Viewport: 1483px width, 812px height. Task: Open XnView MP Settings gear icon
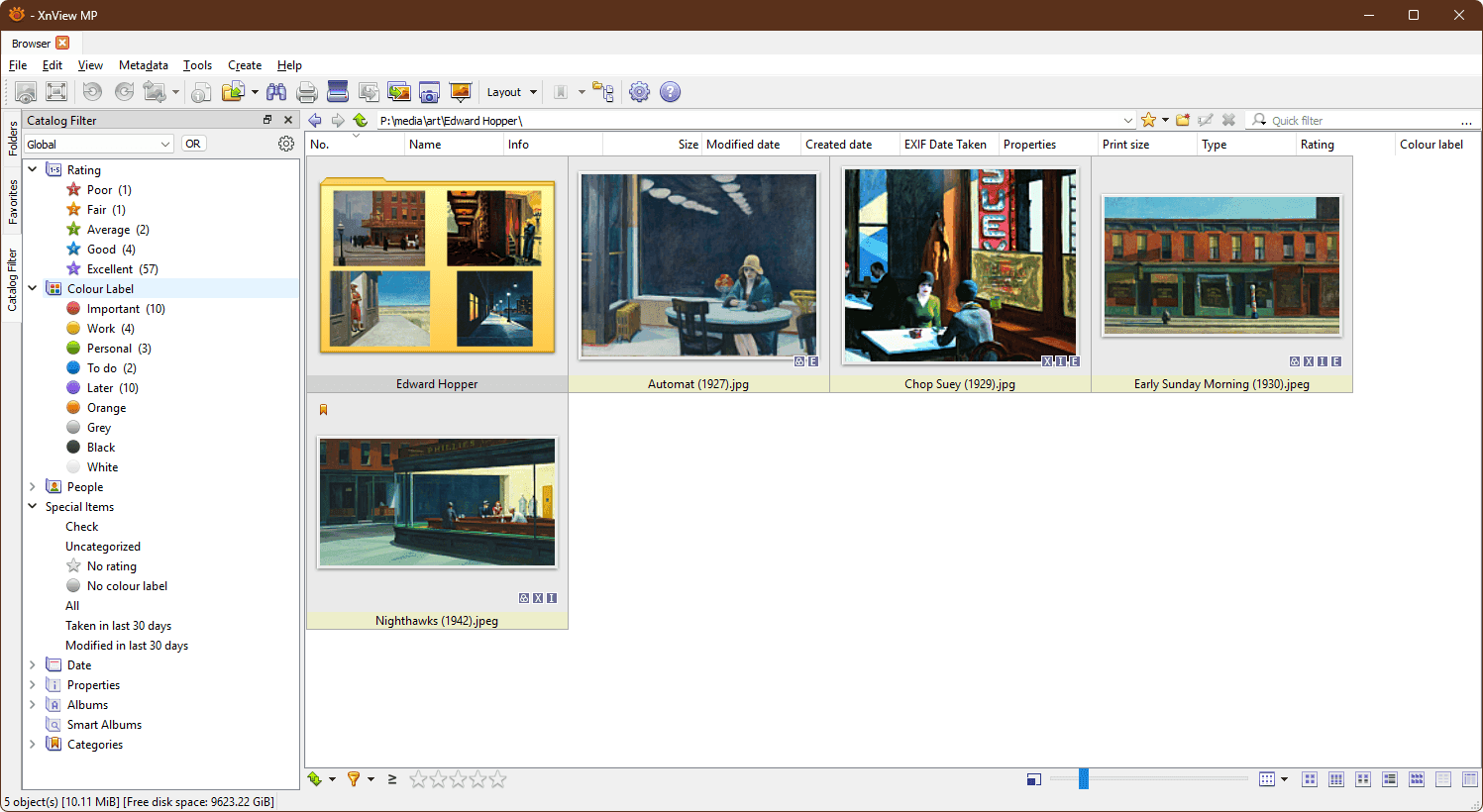[639, 91]
